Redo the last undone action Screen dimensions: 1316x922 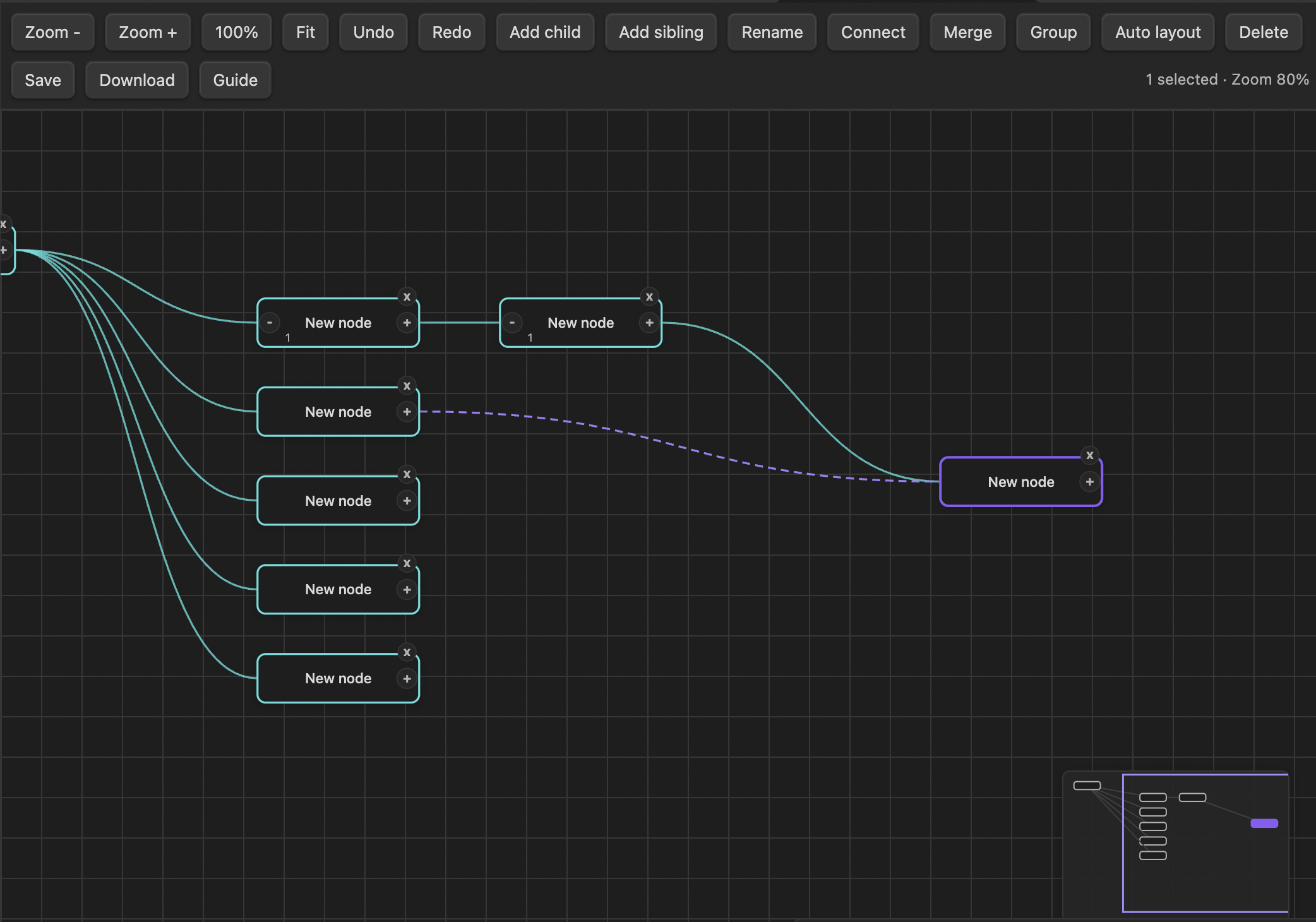452,32
